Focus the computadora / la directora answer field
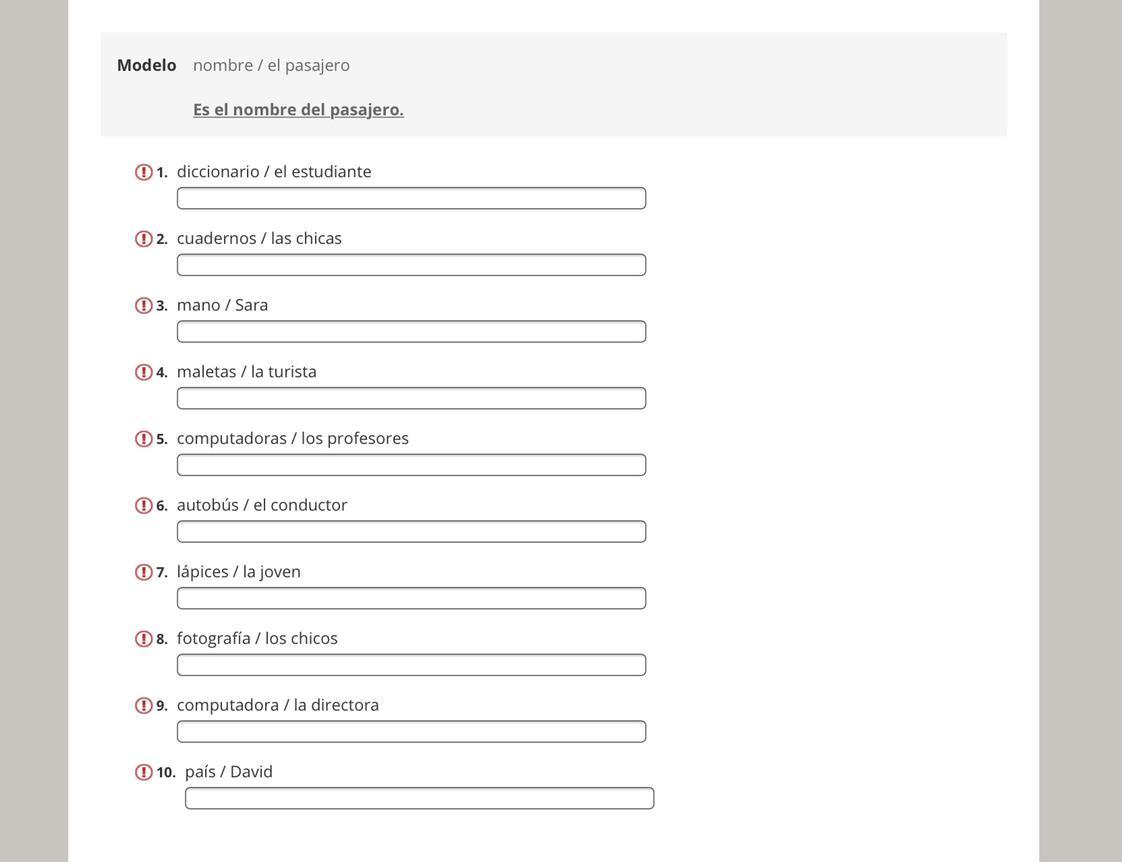The image size is (1122, 862). [x=411, y=732]
